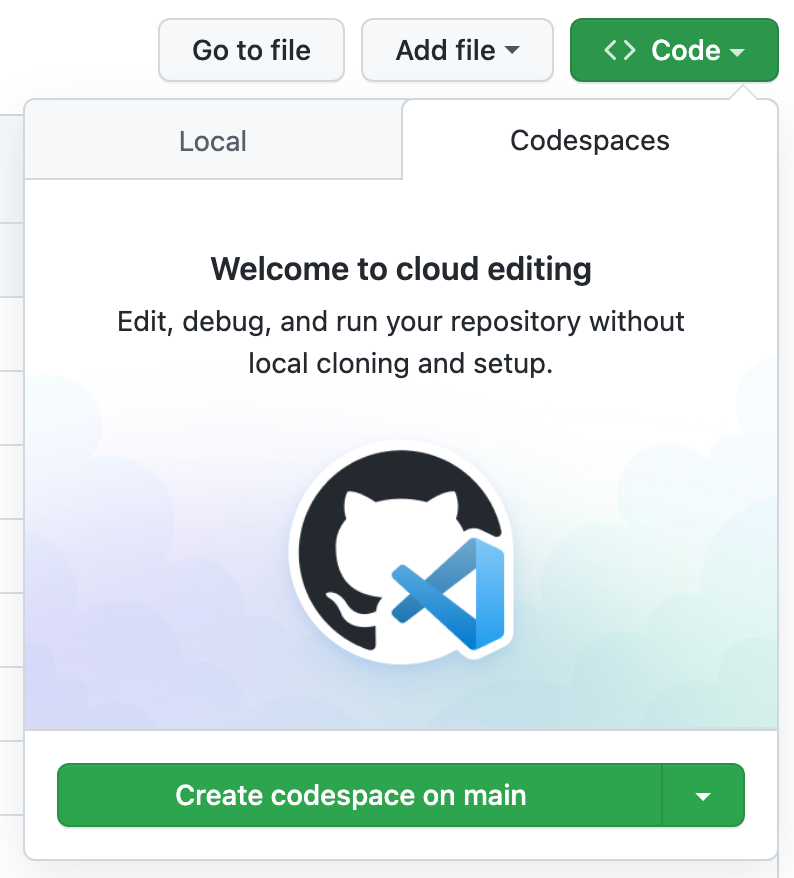Open codespace options dropdown arrow

[x=703, y=795]
